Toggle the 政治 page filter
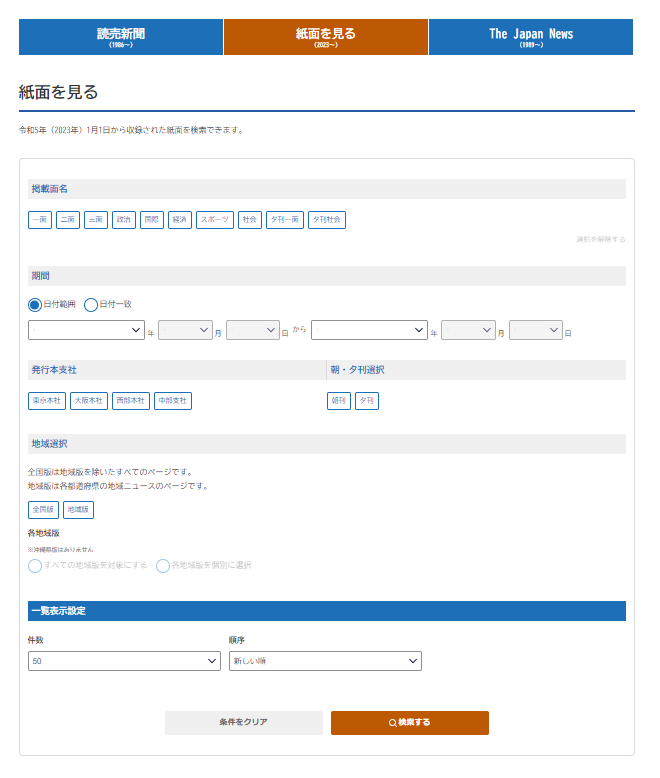 [x=124, y=220]
